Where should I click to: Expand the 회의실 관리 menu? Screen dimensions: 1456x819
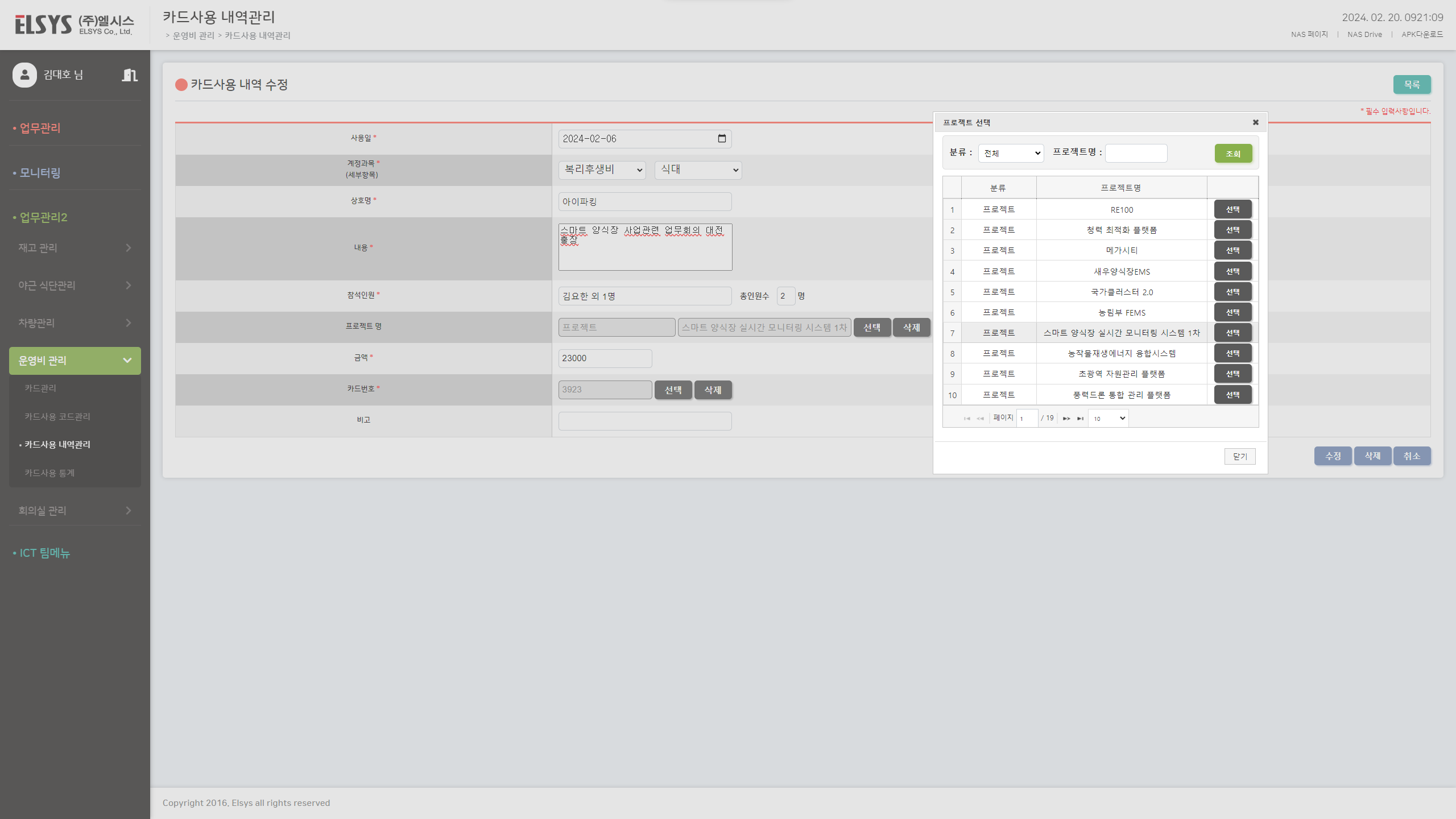coord(75,510)
